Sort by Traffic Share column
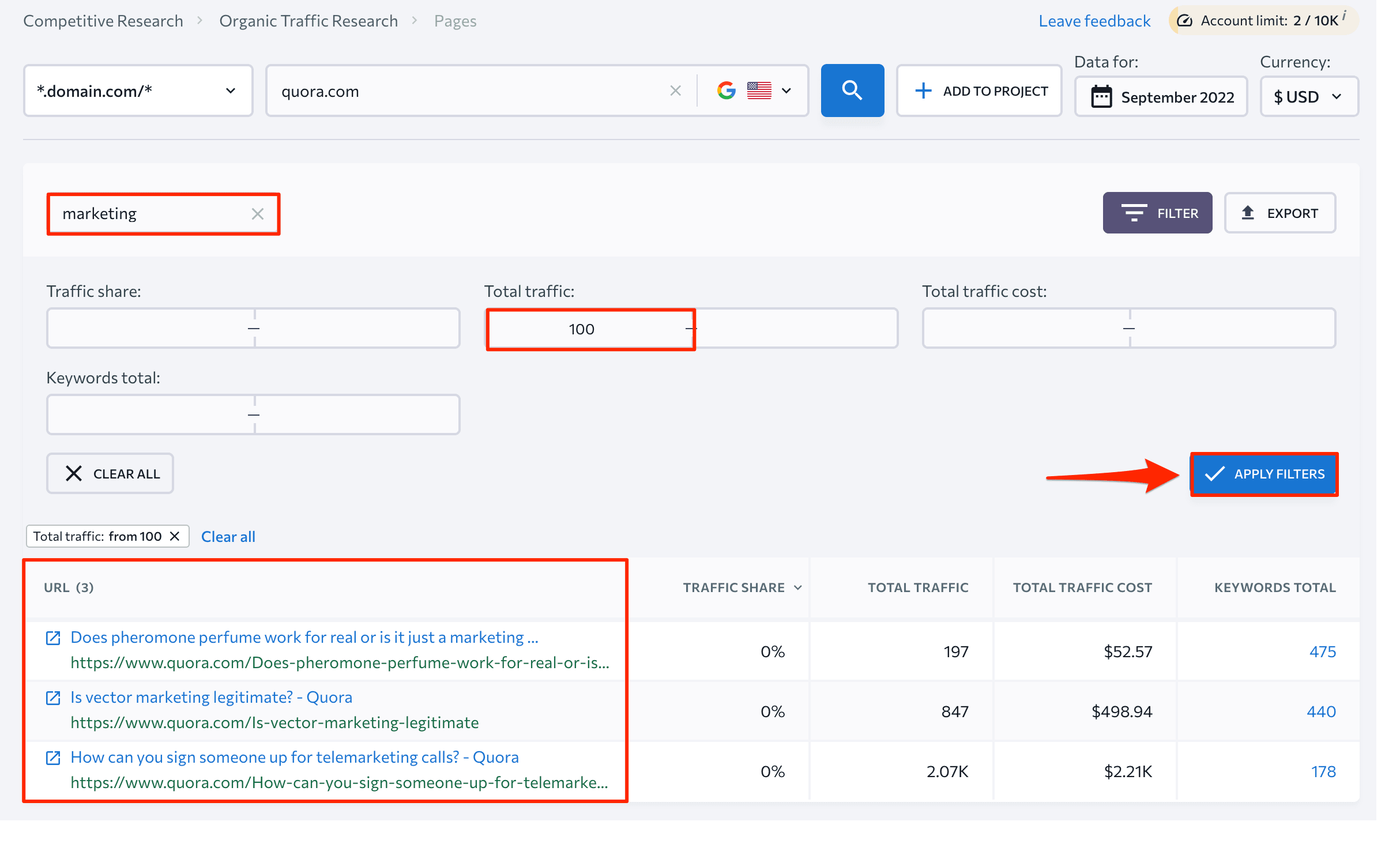1400x844 pixels. (742, 587)
